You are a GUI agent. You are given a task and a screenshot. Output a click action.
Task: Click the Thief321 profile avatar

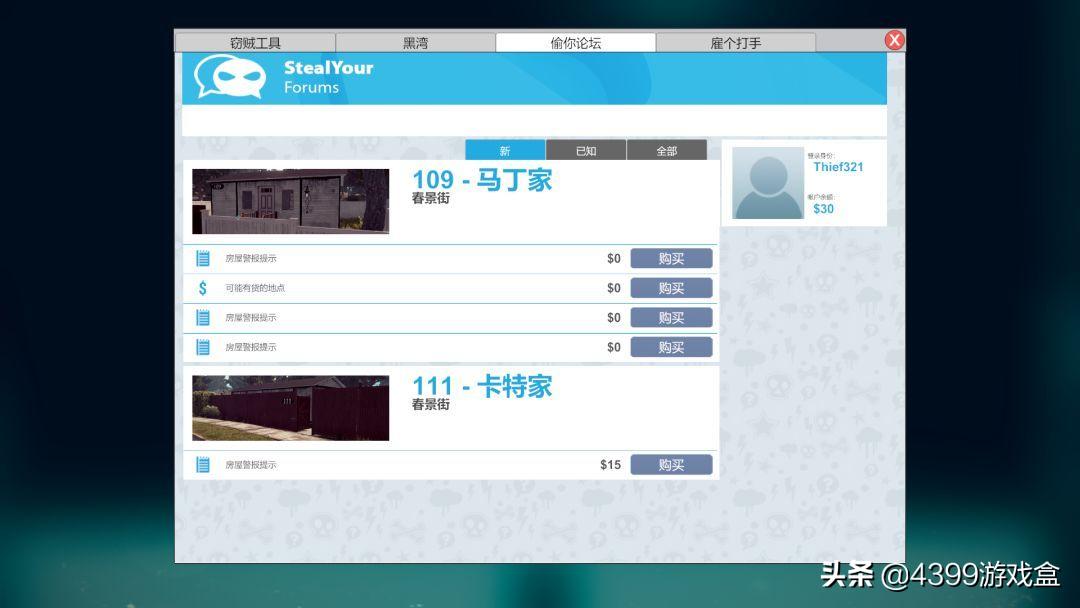click(768, 183)
